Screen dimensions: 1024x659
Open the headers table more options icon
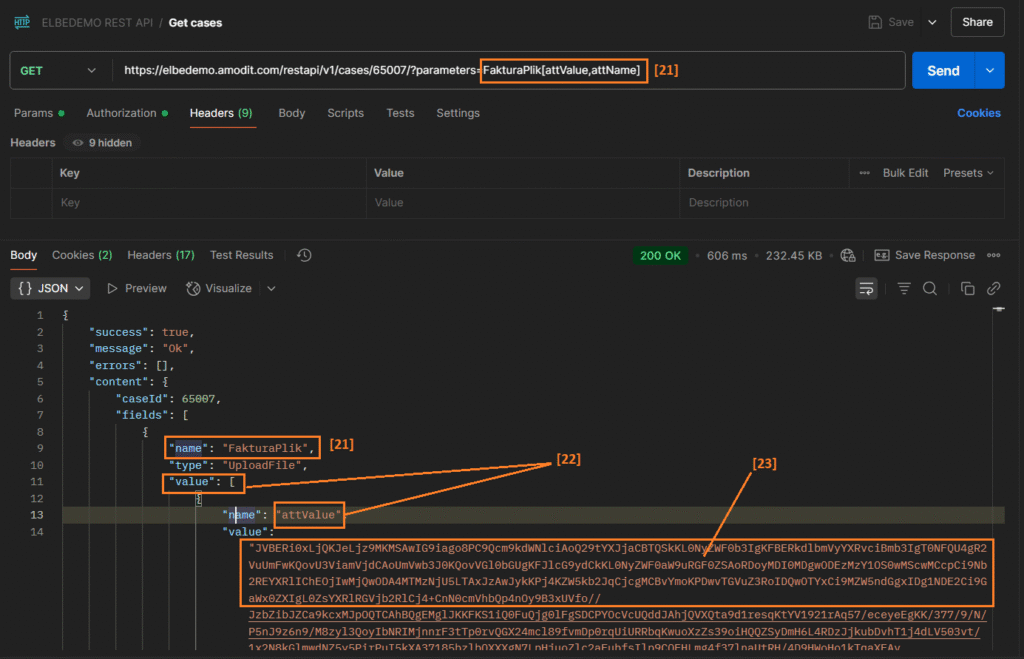pos(864,173)
